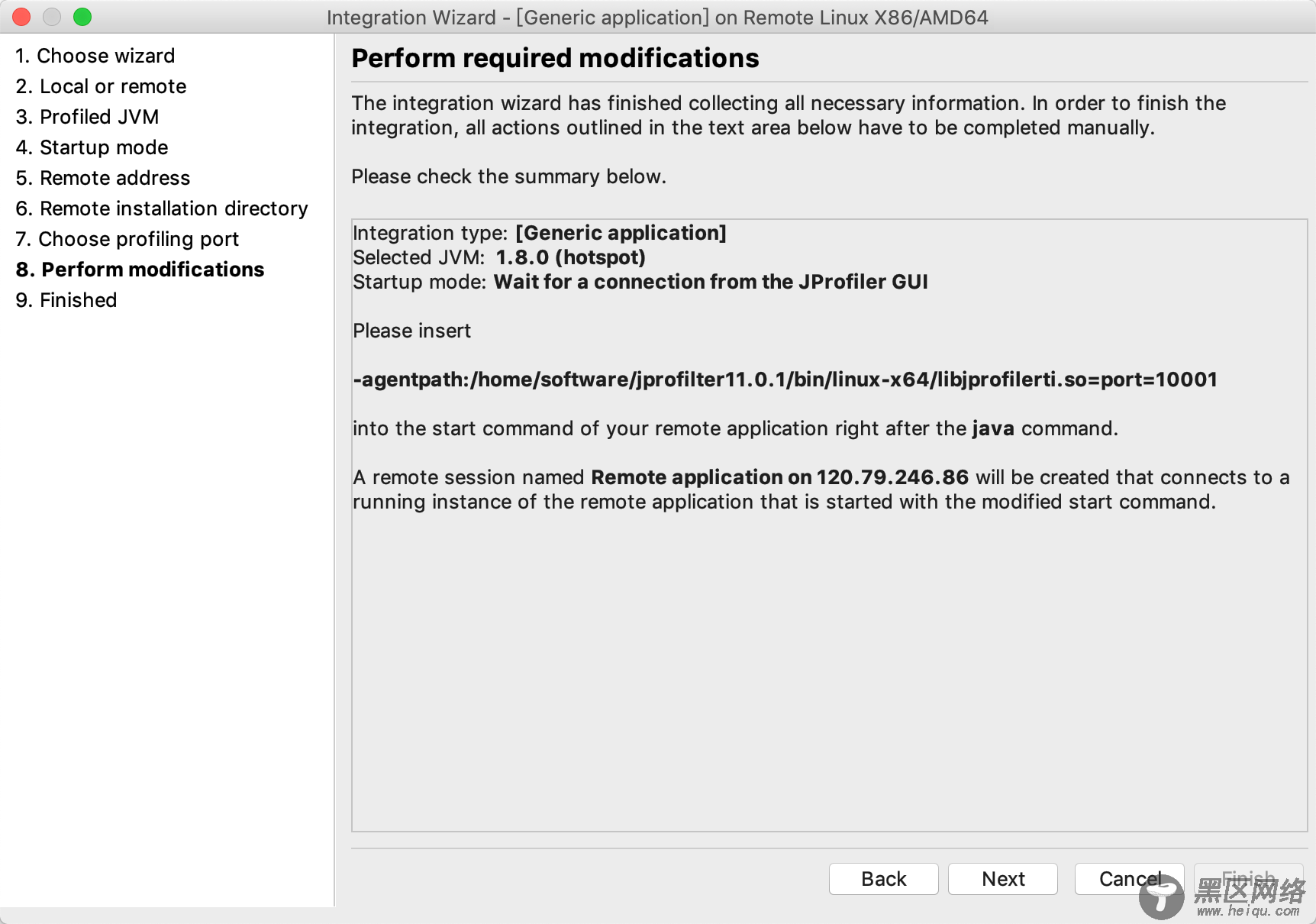Select step 4. Startup mode
This screenshot has width=1316, height=924.
coord(92,147)
